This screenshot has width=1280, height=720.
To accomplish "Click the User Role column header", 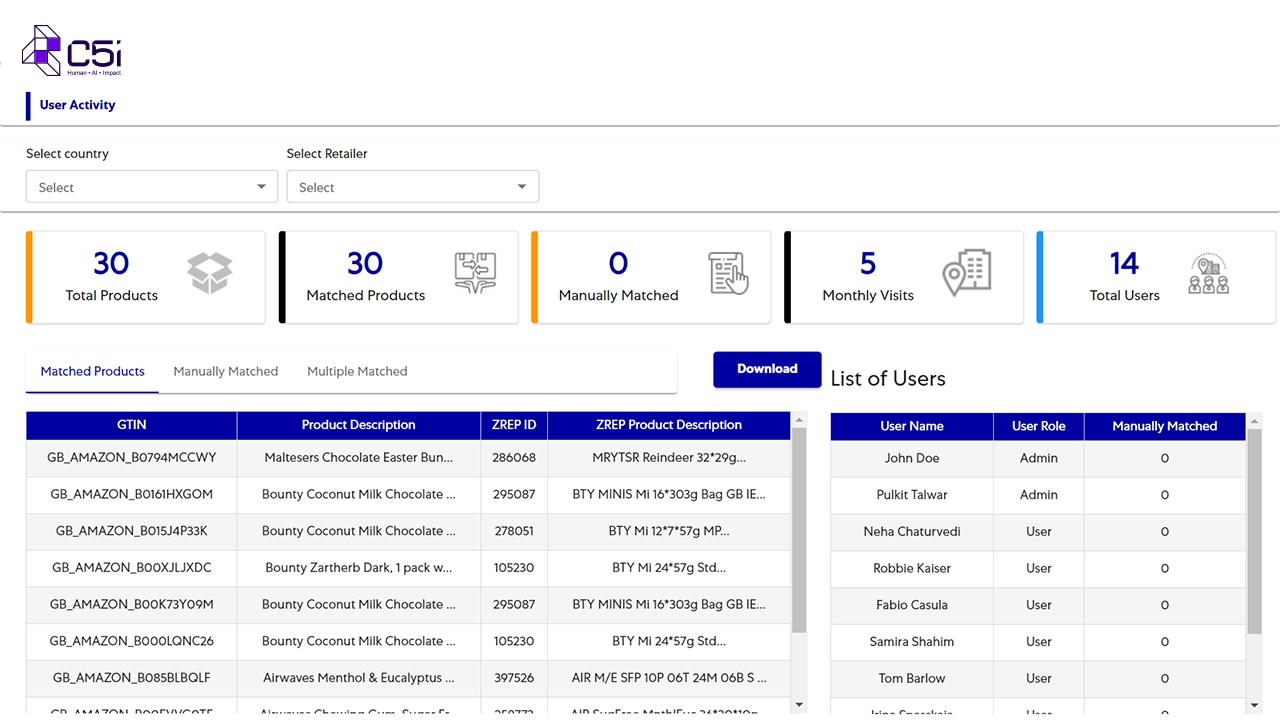I will 1039,426.
